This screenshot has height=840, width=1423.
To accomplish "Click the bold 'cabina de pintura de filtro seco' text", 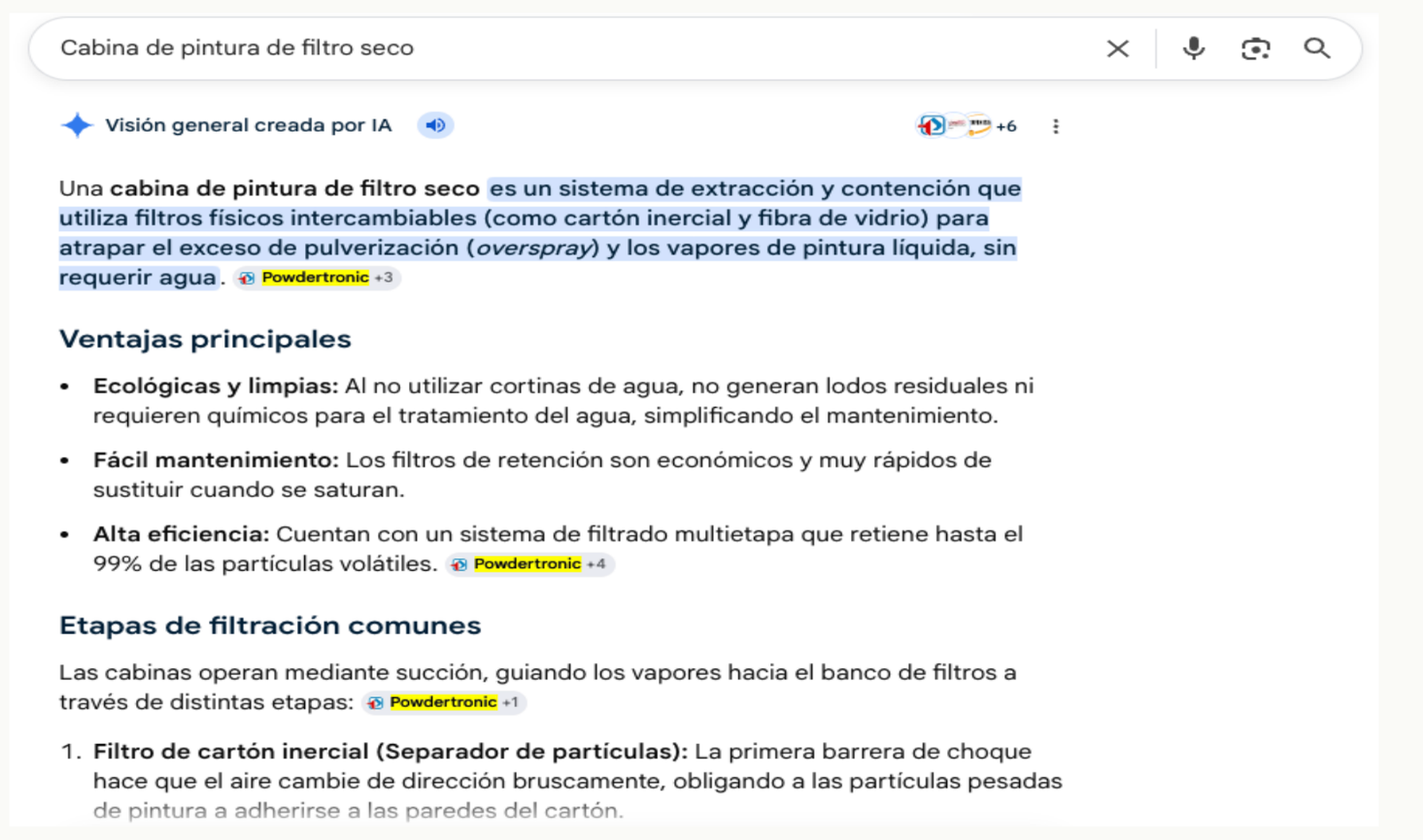I will pos(295,188).
